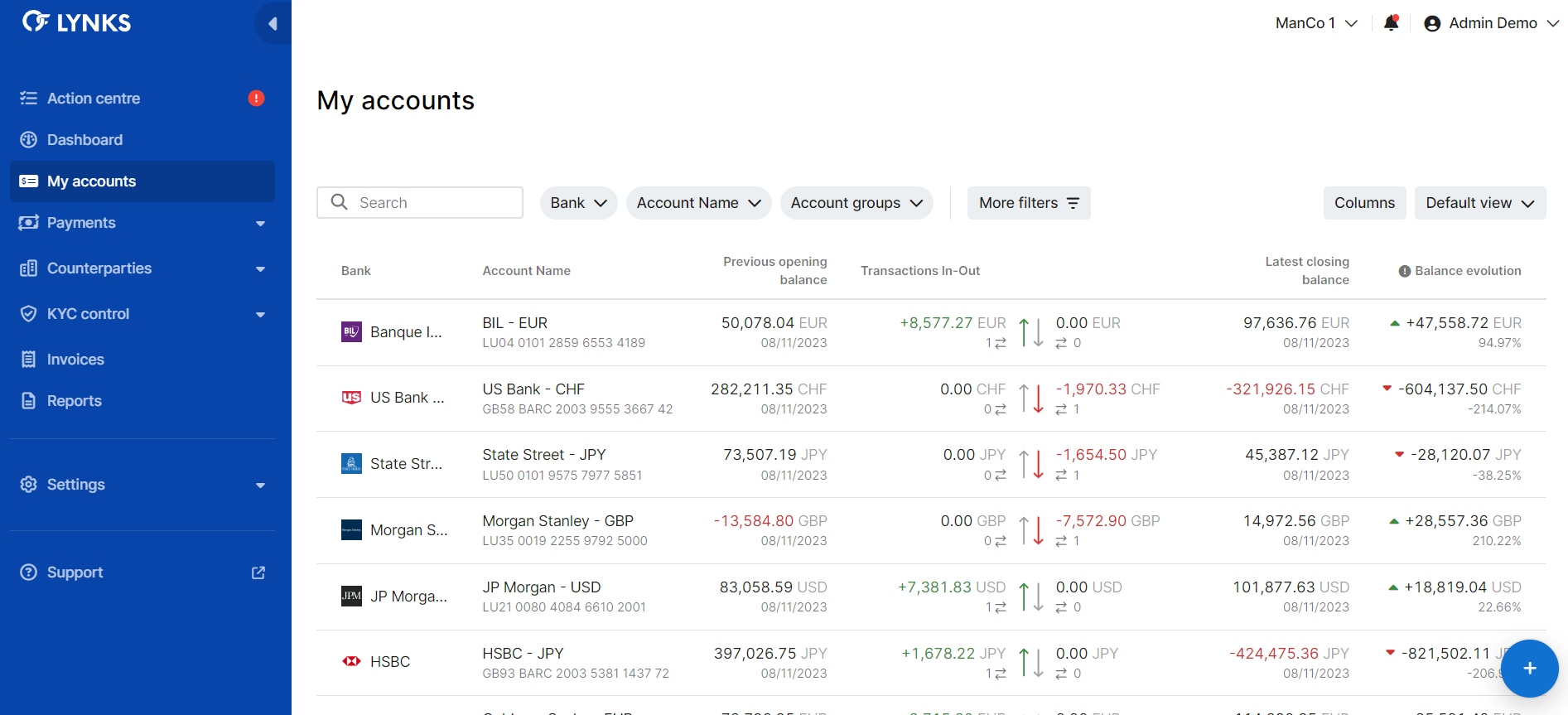Viewport: 1568px width, 715px height.
Task: Open the Account Name filter dropdown
Action: tap(698, 203)
